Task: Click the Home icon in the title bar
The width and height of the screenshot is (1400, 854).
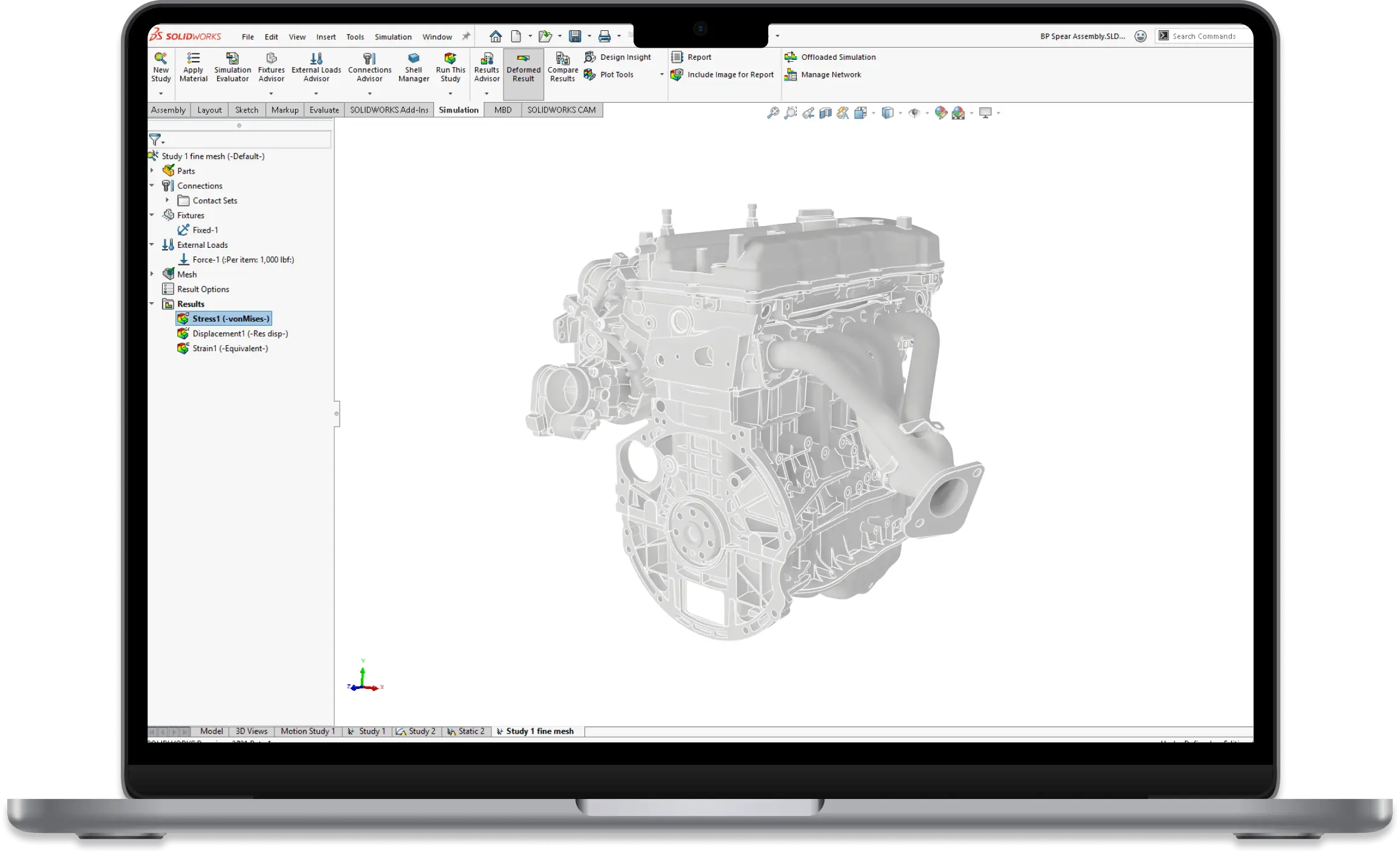Action: point(496,36)
